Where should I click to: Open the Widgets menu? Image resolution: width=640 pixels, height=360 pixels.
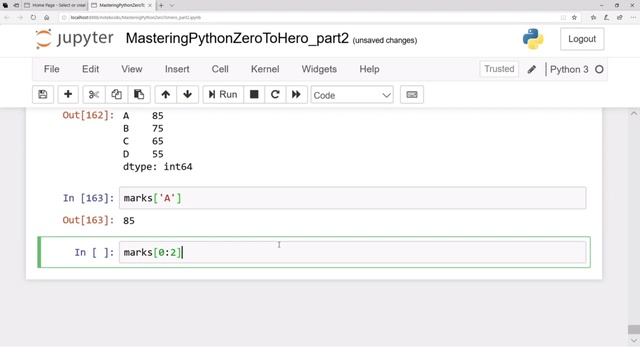[x=319, y=69]
